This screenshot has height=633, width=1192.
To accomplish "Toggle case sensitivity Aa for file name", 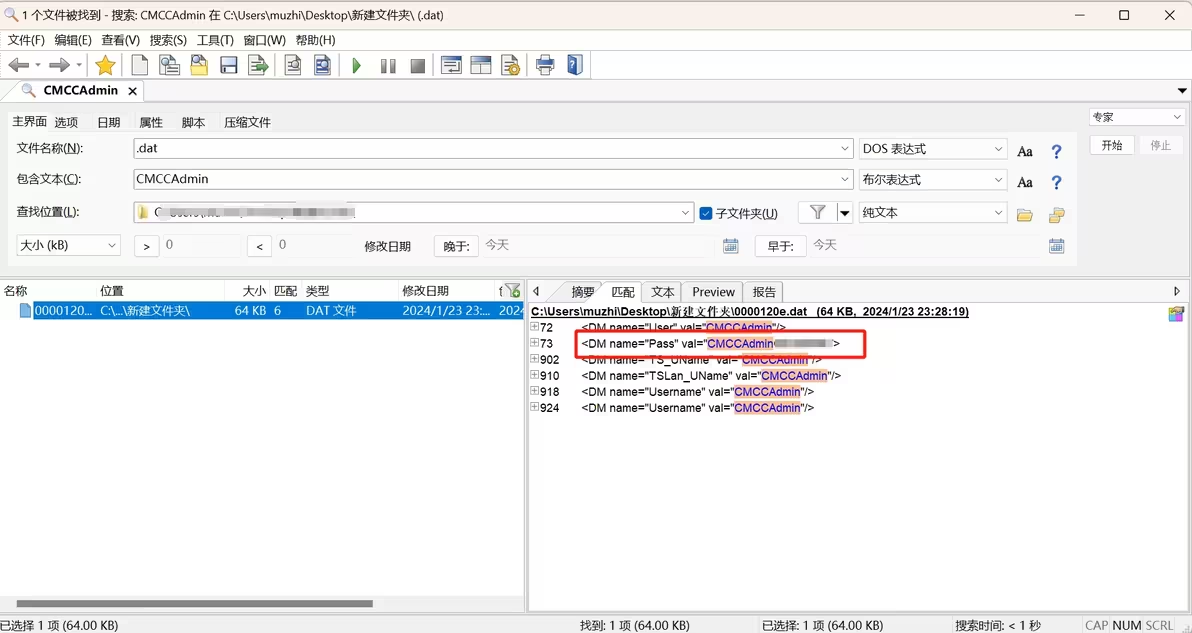I will point(1025,152).
